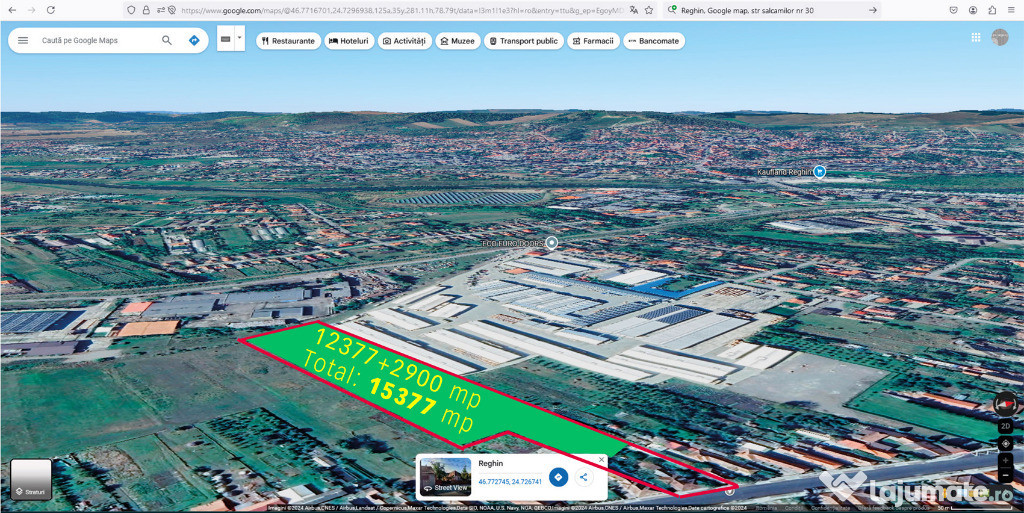Switch map to 2D view

pos(1005,426)
